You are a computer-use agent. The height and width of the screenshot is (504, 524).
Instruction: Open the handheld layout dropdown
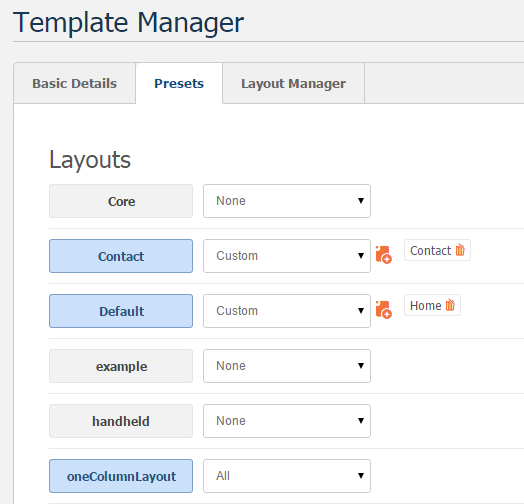287,421
